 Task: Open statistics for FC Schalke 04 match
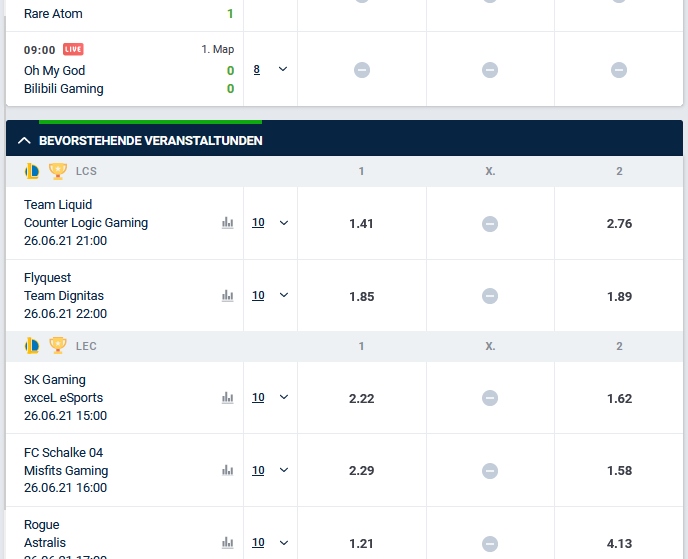coord(227,470)
